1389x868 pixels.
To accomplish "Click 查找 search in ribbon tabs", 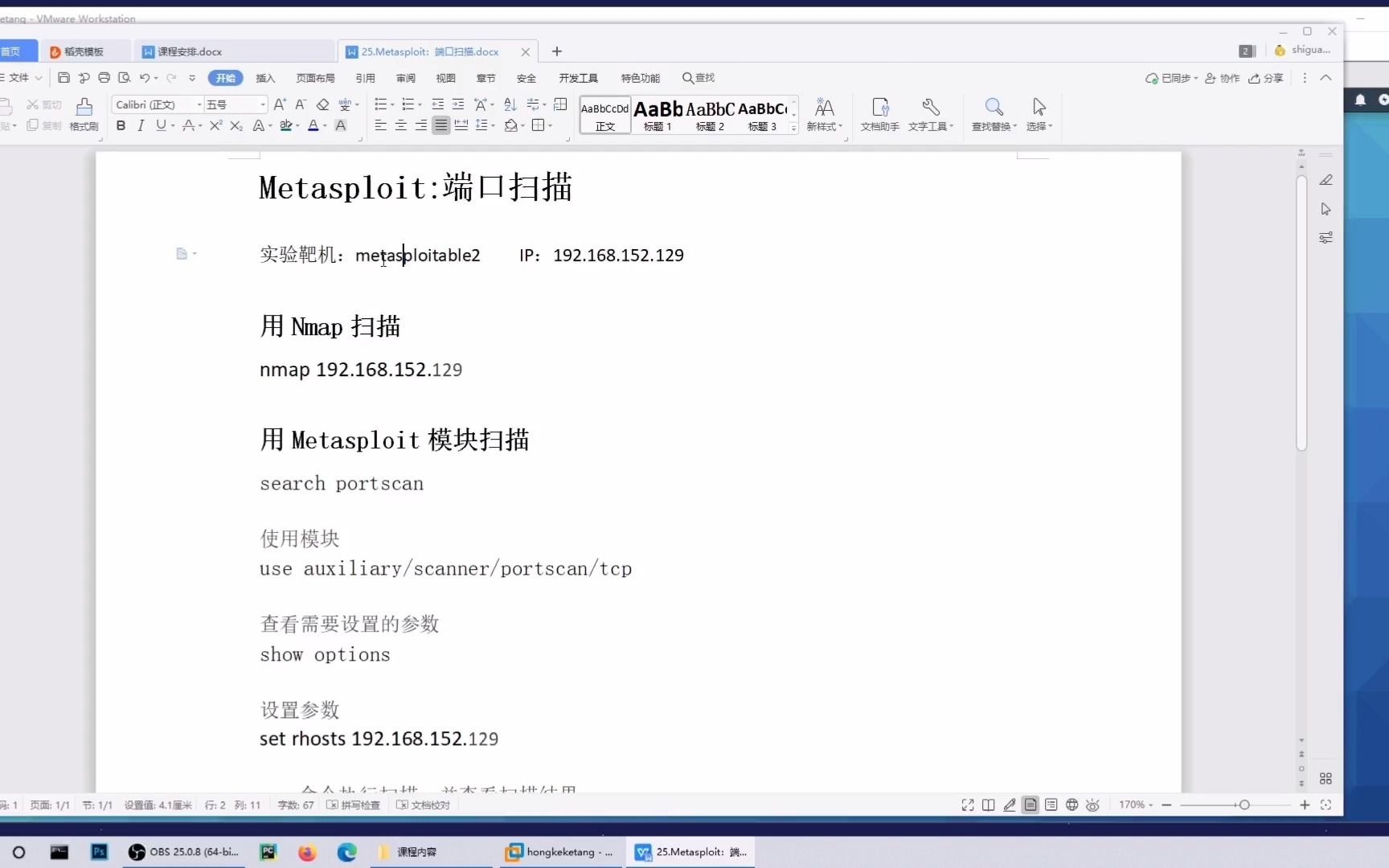I will pos(699,78).
